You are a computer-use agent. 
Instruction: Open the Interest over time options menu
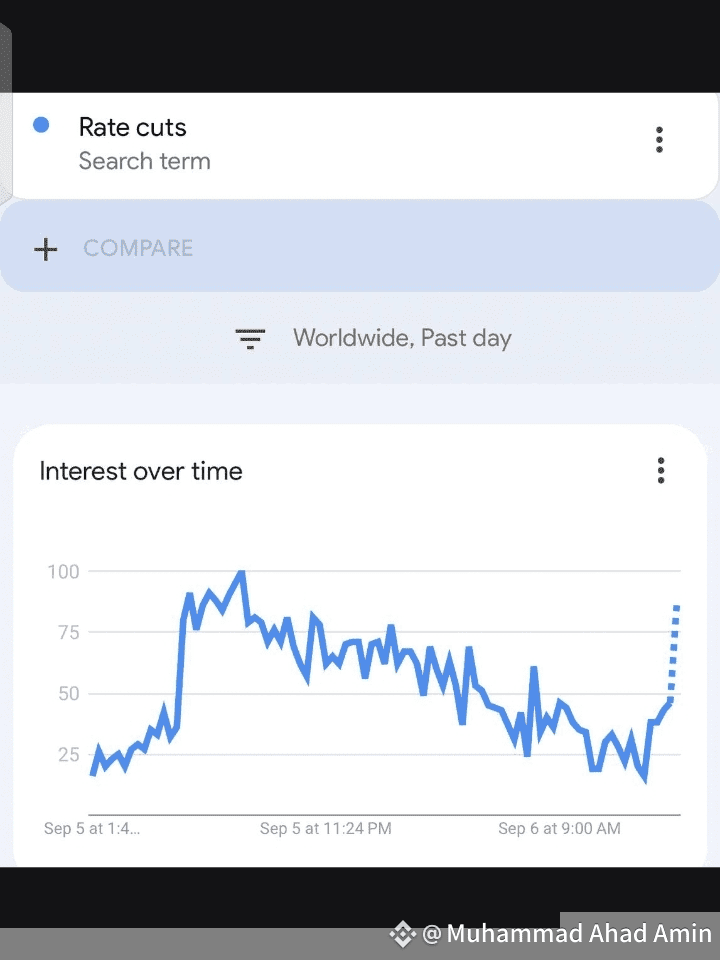[661, 471]
